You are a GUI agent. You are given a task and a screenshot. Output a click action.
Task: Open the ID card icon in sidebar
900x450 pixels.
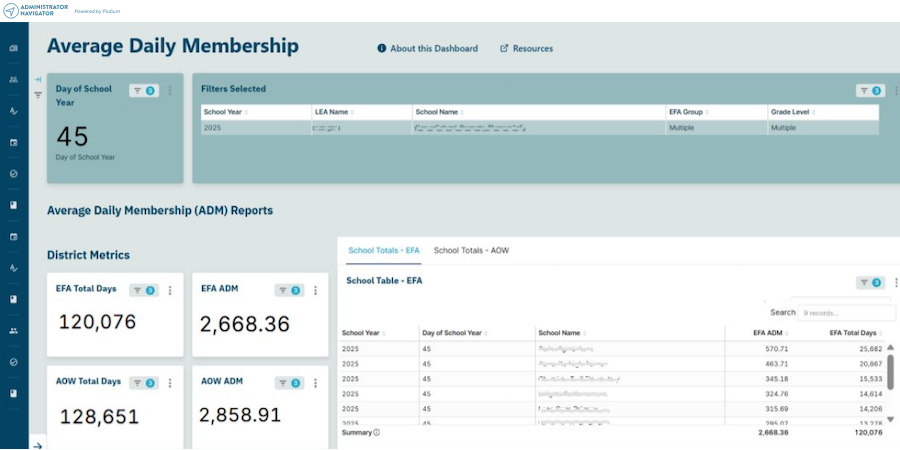pos(14,48)
